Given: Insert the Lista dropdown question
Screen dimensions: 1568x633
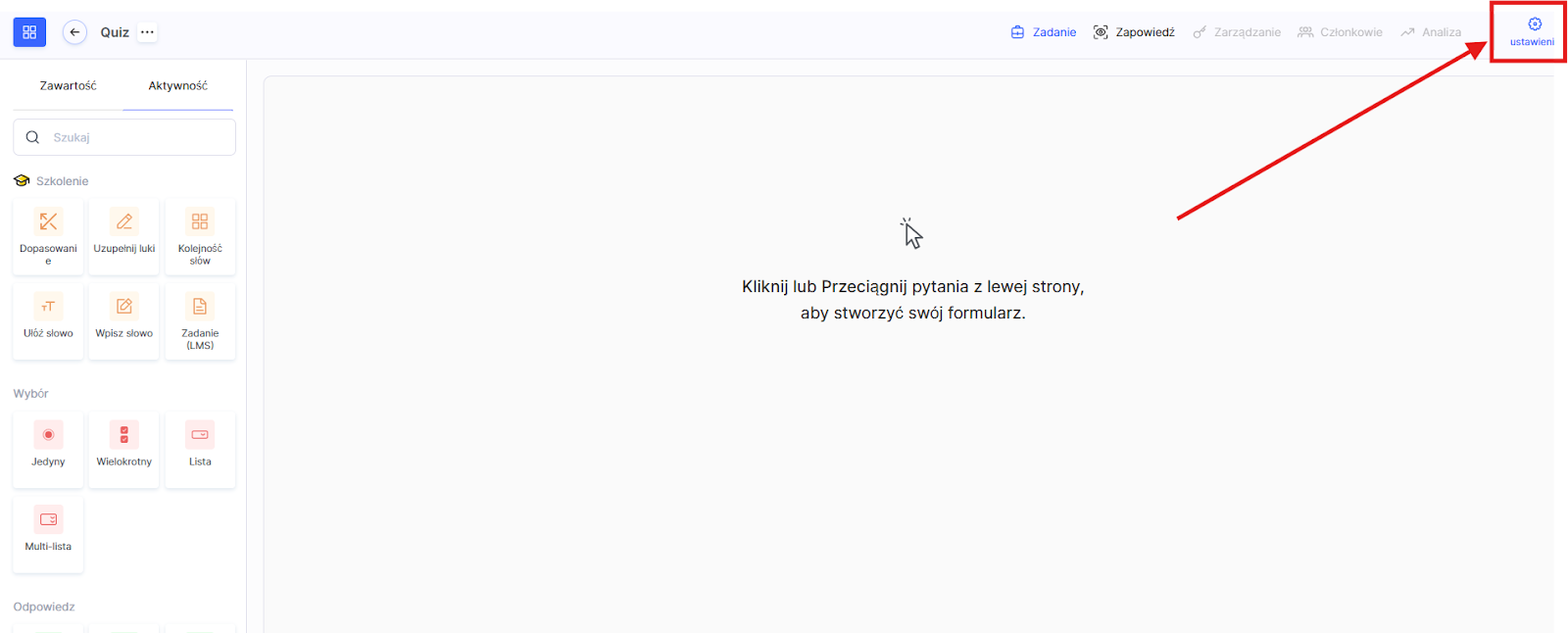Looking at the screenshot, I should point(200,449).
